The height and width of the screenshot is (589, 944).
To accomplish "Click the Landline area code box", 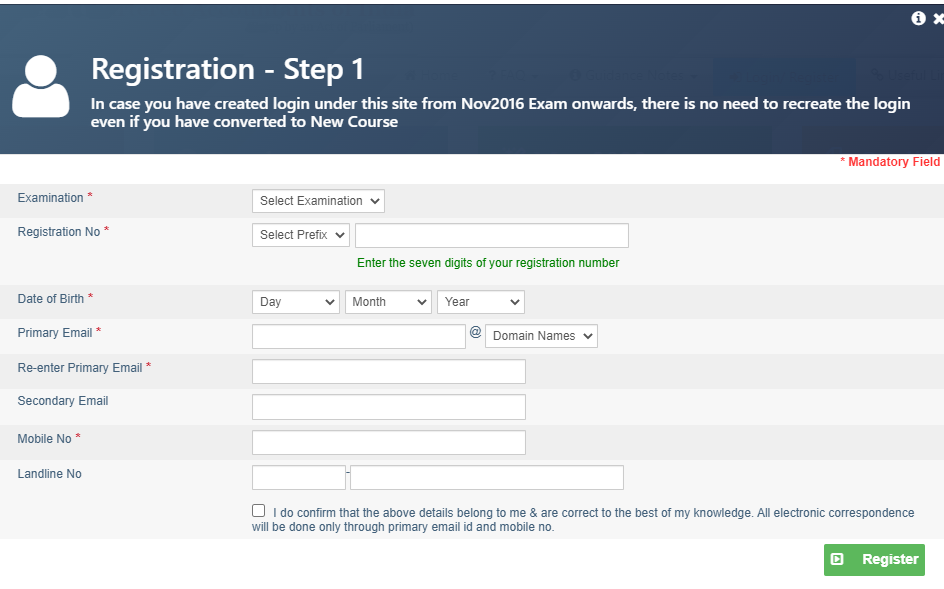I will pyautogui.click(x=298, y=478).
